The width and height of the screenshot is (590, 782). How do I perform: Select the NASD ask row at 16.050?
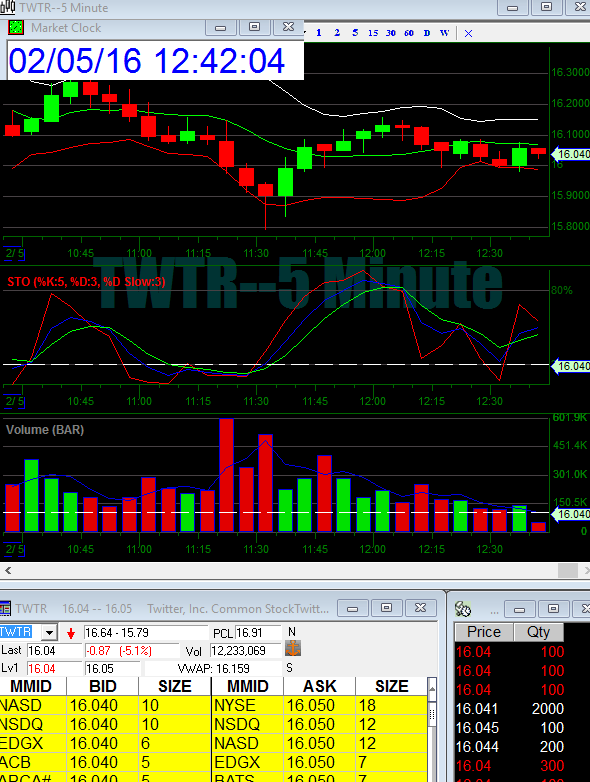coord(320,743)
